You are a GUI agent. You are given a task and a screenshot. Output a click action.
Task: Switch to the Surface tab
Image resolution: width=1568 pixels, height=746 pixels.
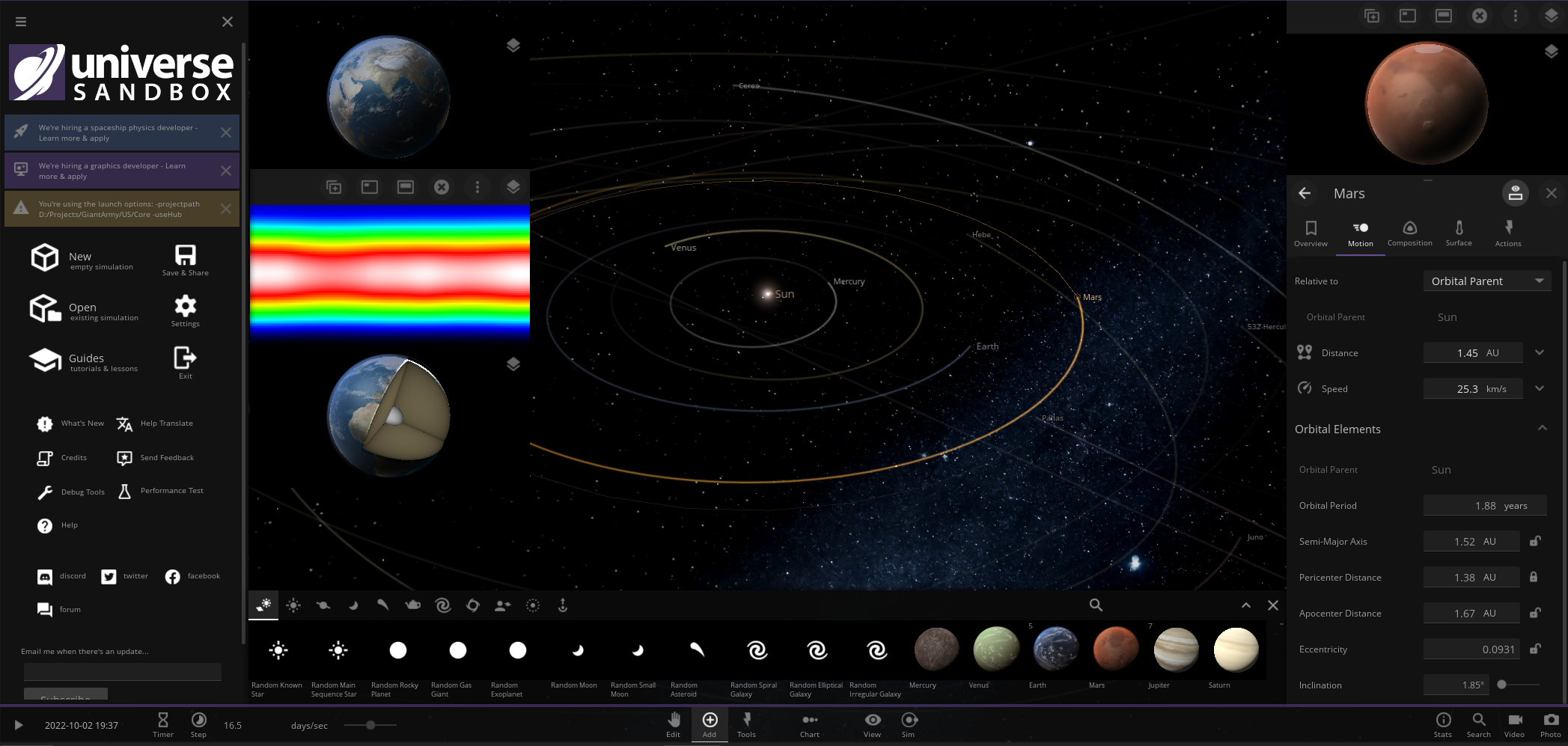click(1459, 233)
